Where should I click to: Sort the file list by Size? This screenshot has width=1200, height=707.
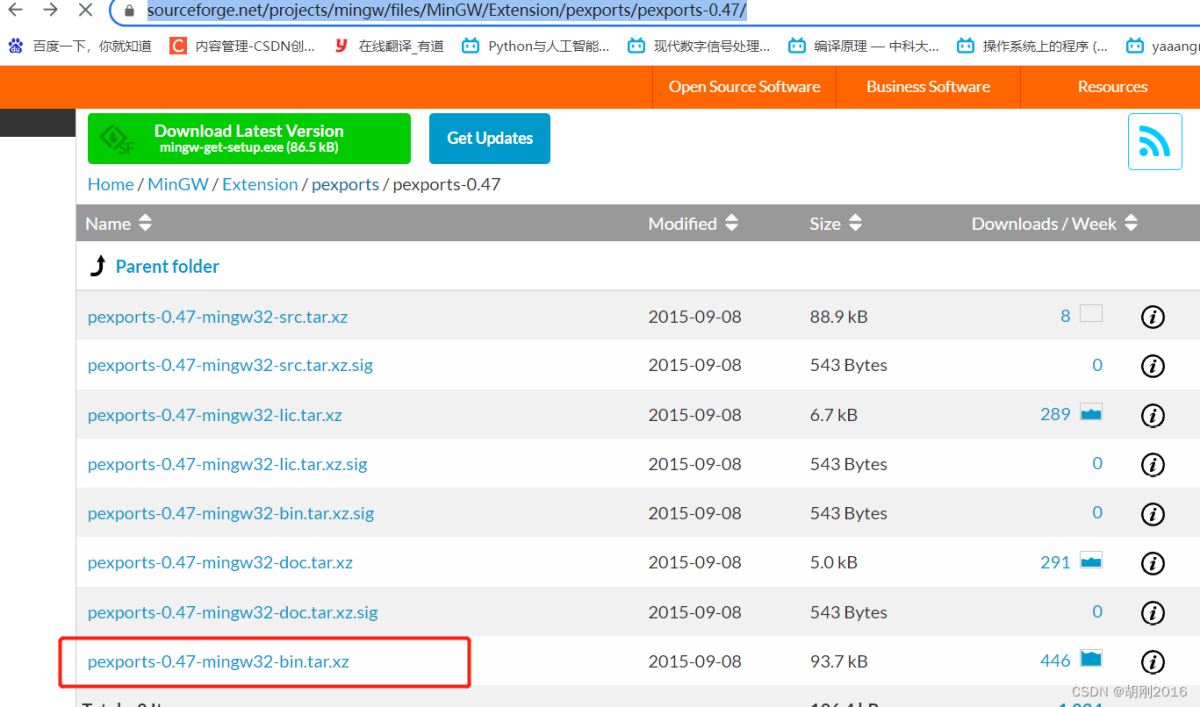coord(835,224)
